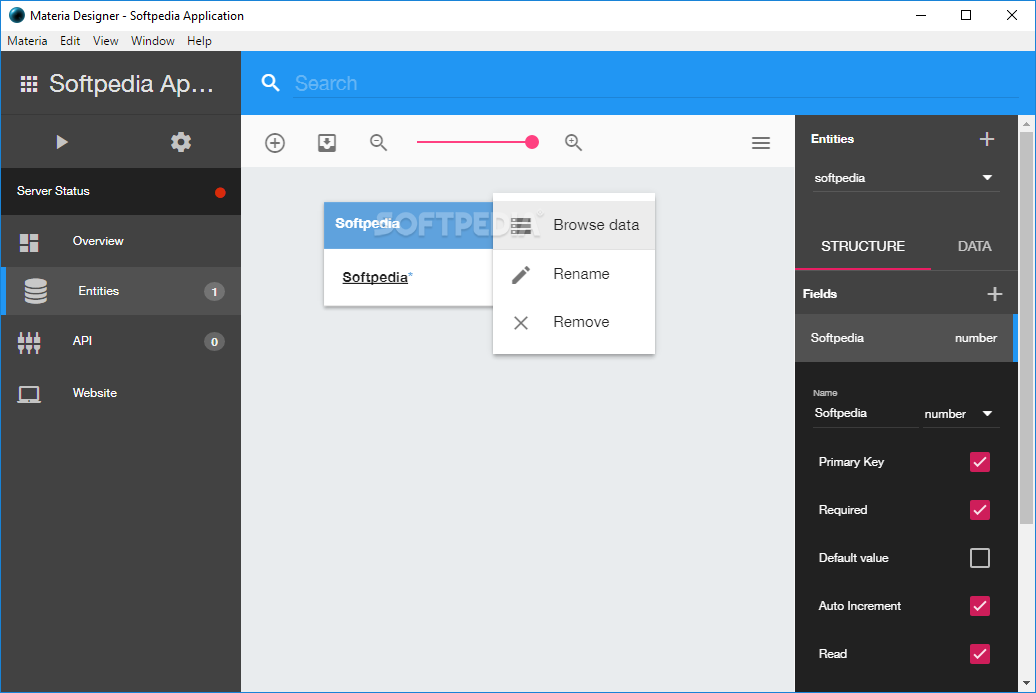Click the red Server Status indicator dot
1036x693 pixels.
[220, 192]
